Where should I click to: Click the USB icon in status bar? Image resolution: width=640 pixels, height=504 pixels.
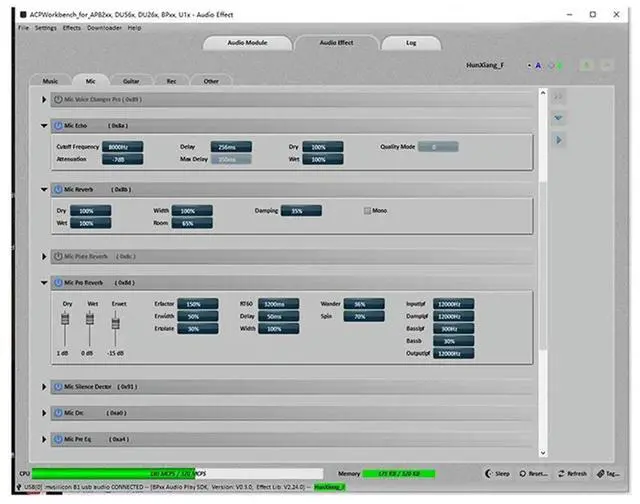click(x=19, y=487)
